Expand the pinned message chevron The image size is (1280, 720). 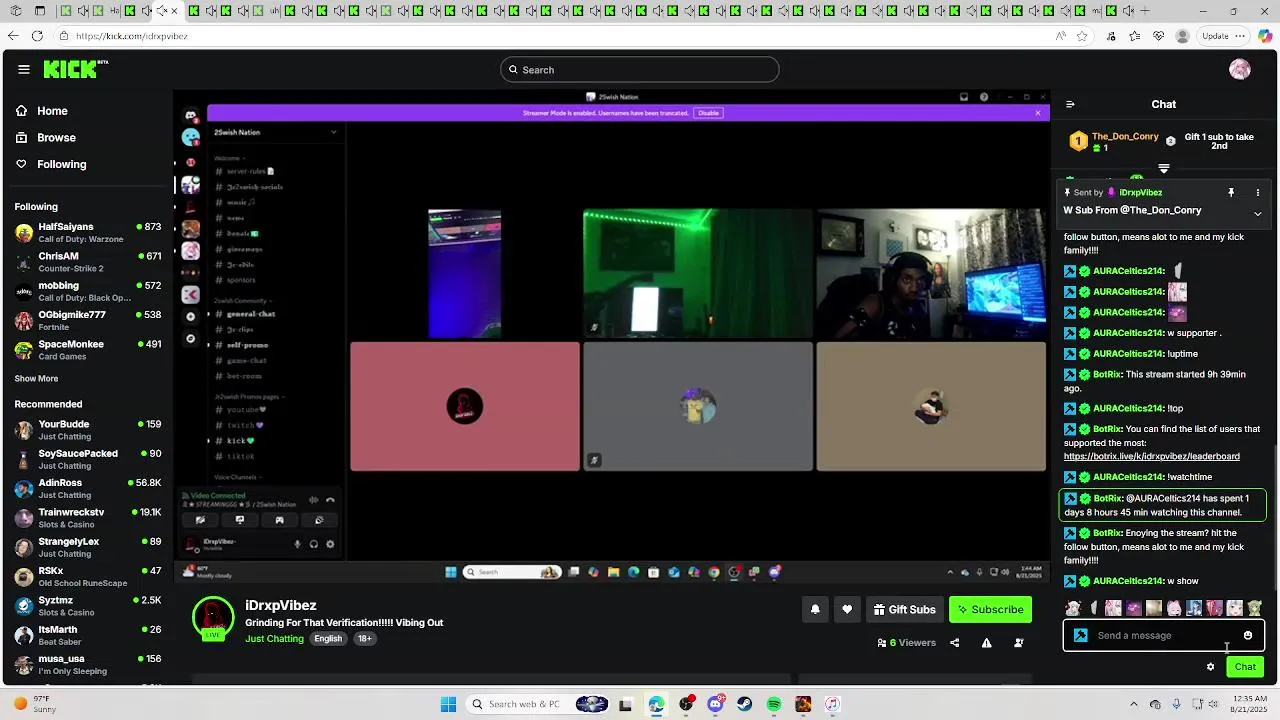(1258, 214)
